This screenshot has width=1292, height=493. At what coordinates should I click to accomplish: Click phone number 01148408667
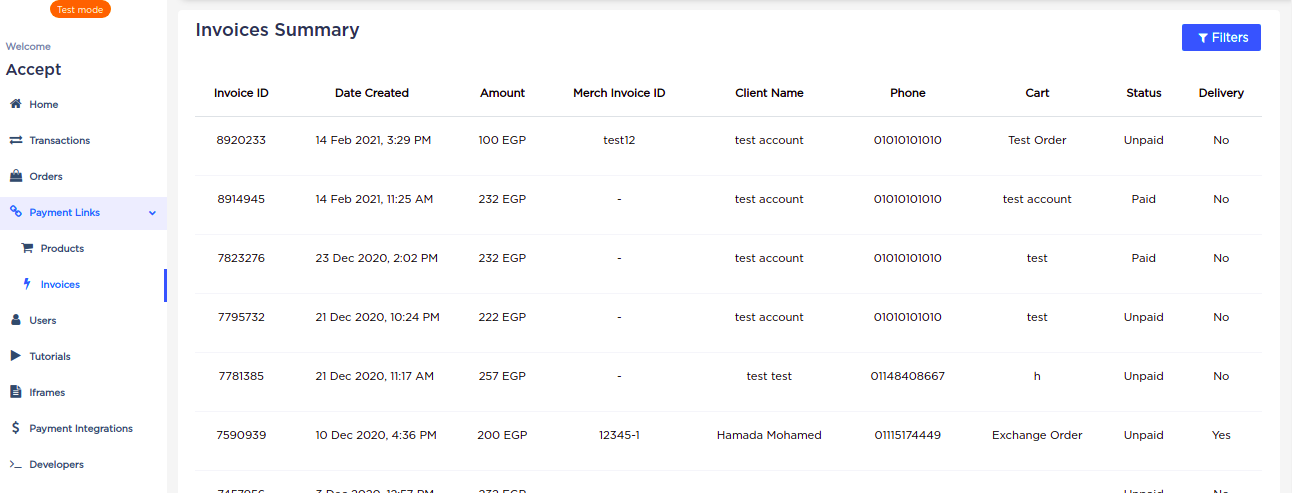[x=908, y=376]
